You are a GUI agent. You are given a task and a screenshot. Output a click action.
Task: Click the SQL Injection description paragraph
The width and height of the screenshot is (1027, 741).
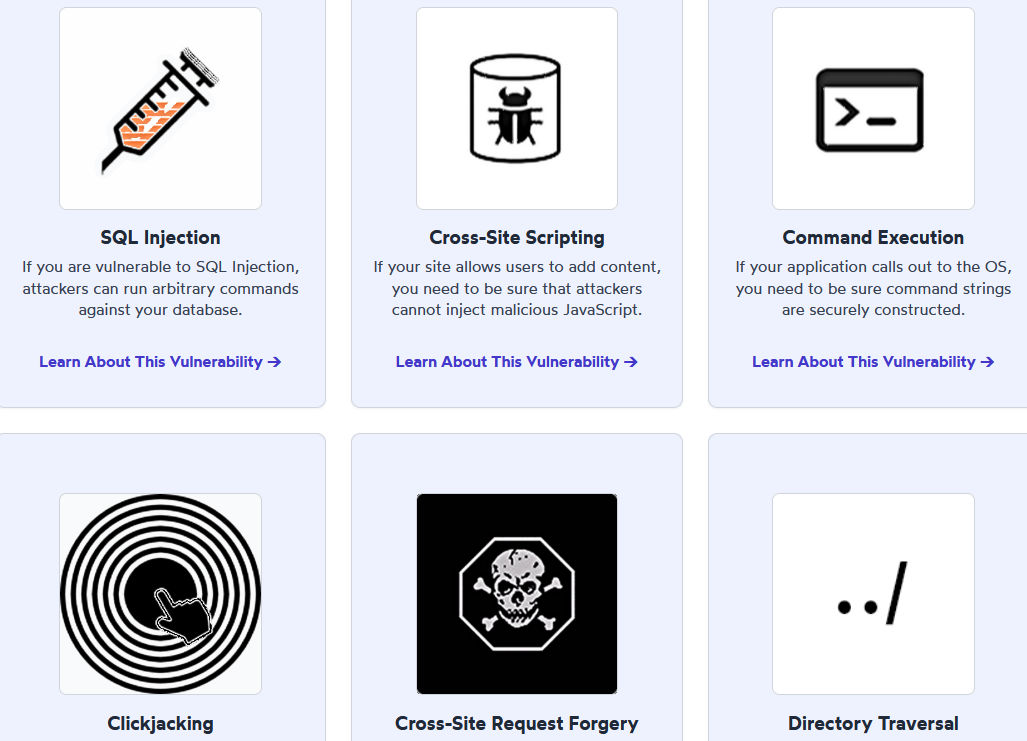click(x=160, y=288)
